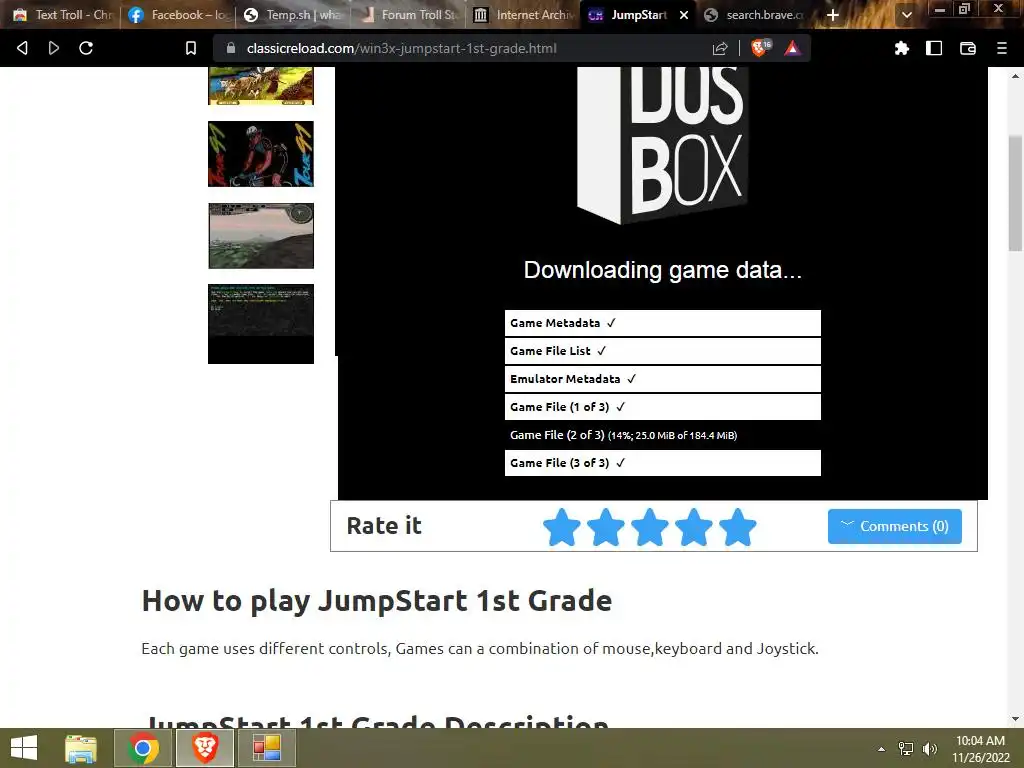Open the browser hamburger menu
The height and width of the screenshot is (768, 1024).
pyautogui.click(x=1002, y=48)
